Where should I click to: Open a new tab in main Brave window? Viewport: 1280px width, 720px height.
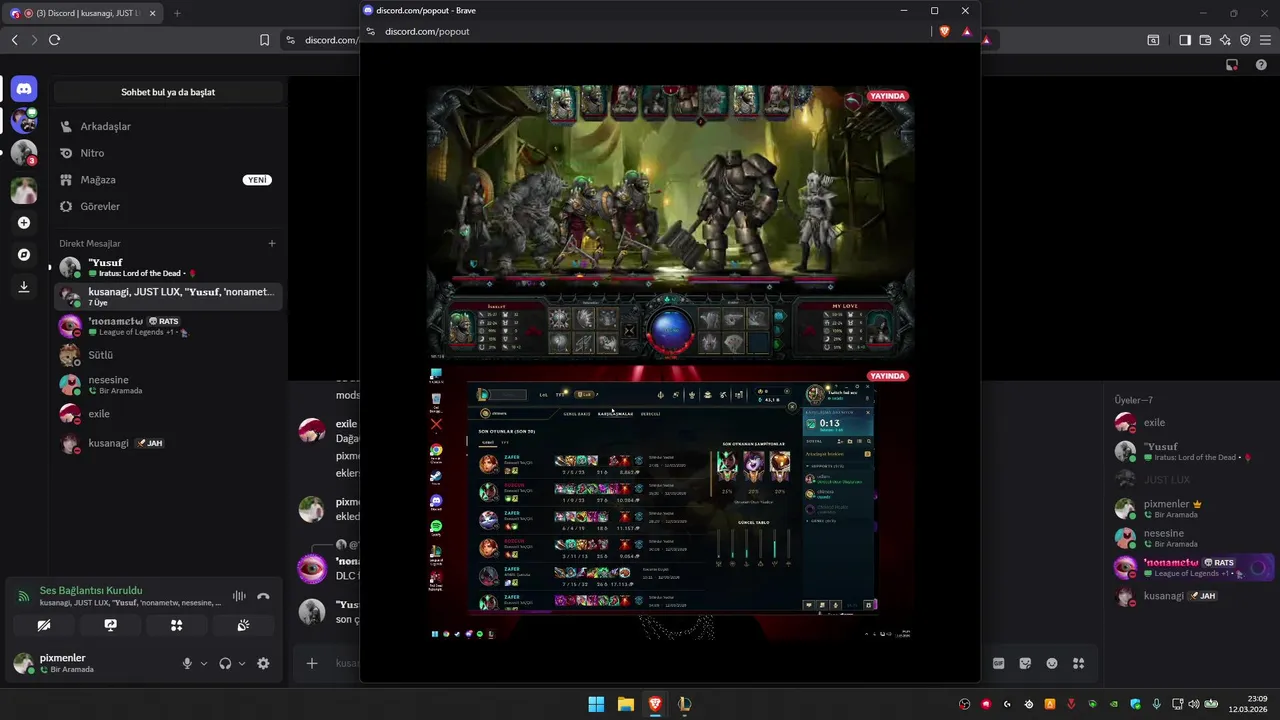177,13
